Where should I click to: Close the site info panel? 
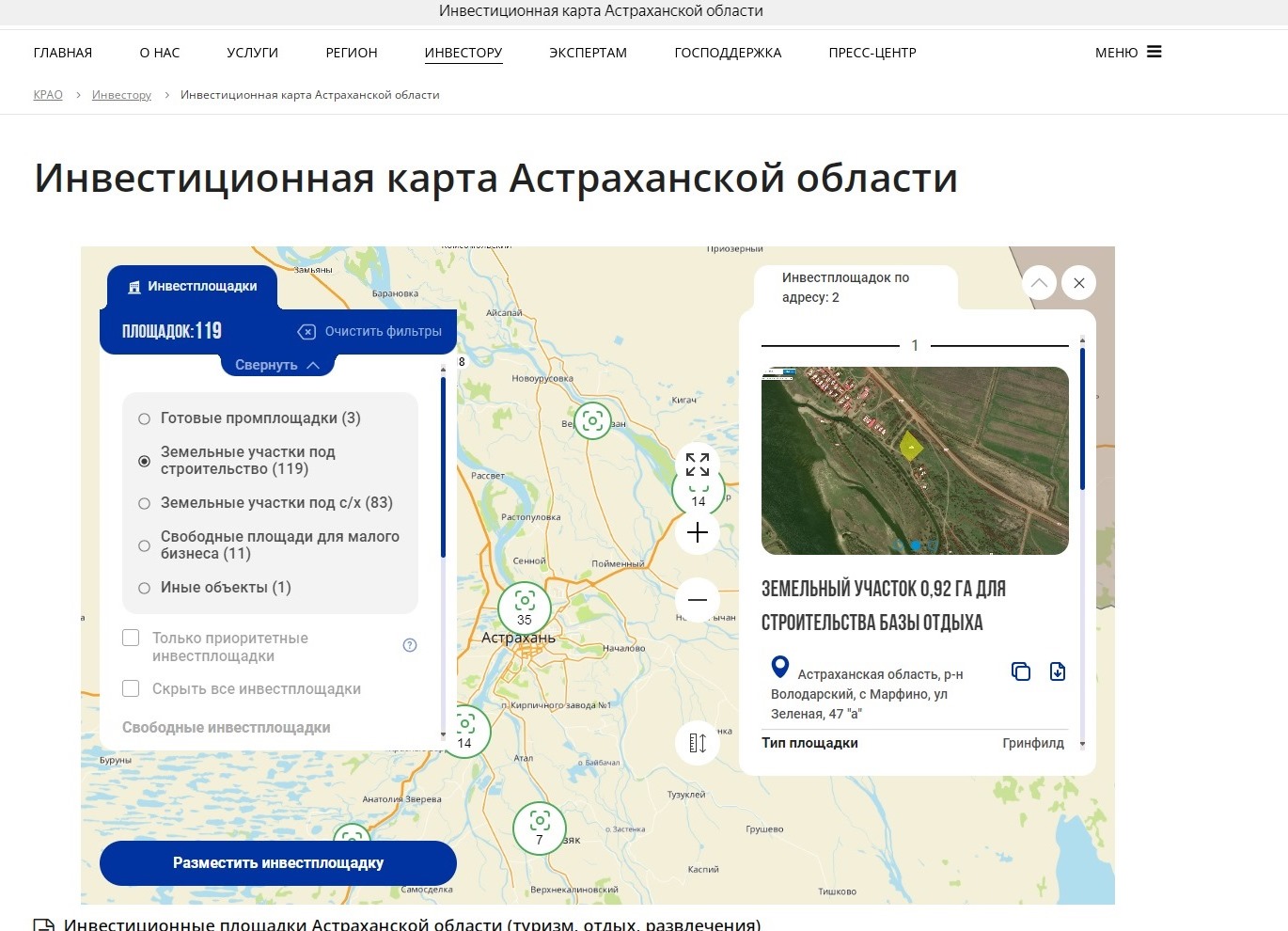[1079, 283]
